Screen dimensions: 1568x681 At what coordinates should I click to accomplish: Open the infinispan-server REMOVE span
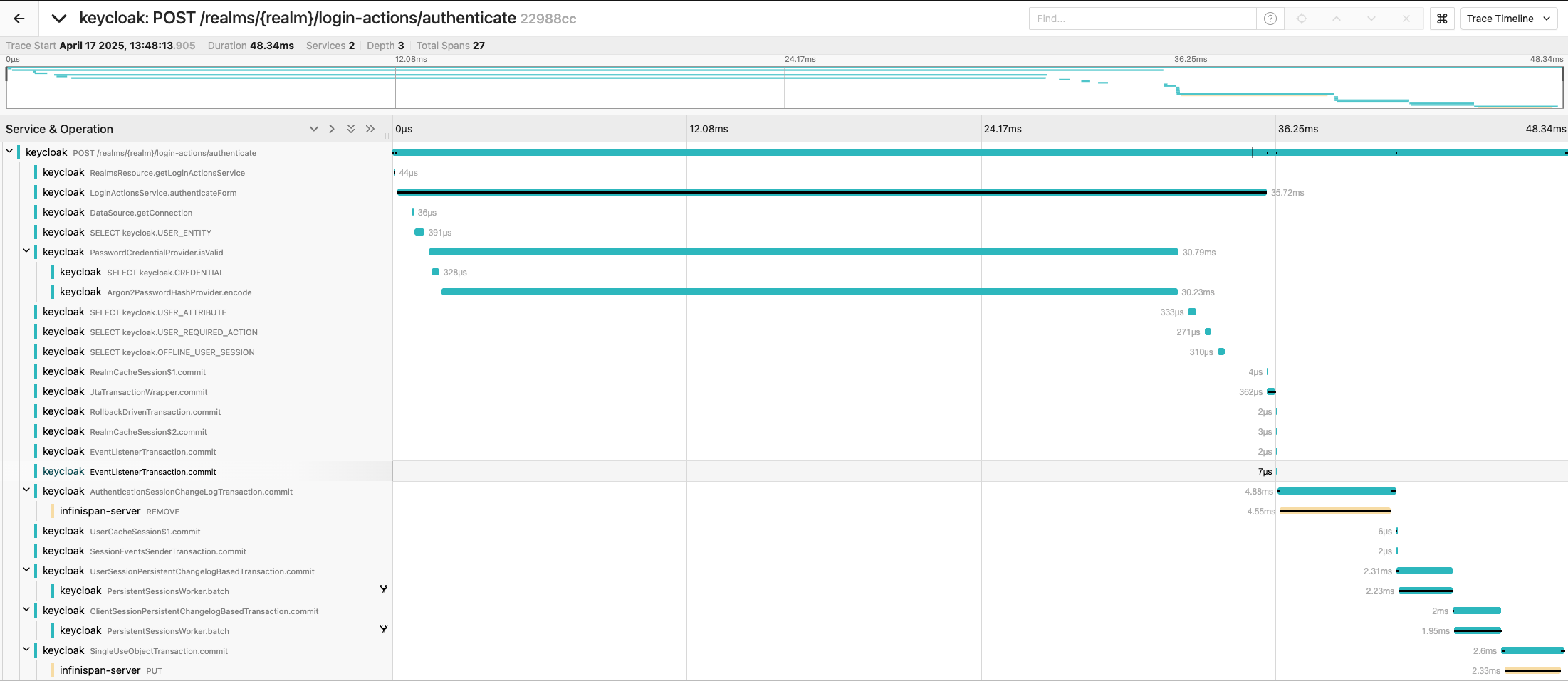click(162, 512)
